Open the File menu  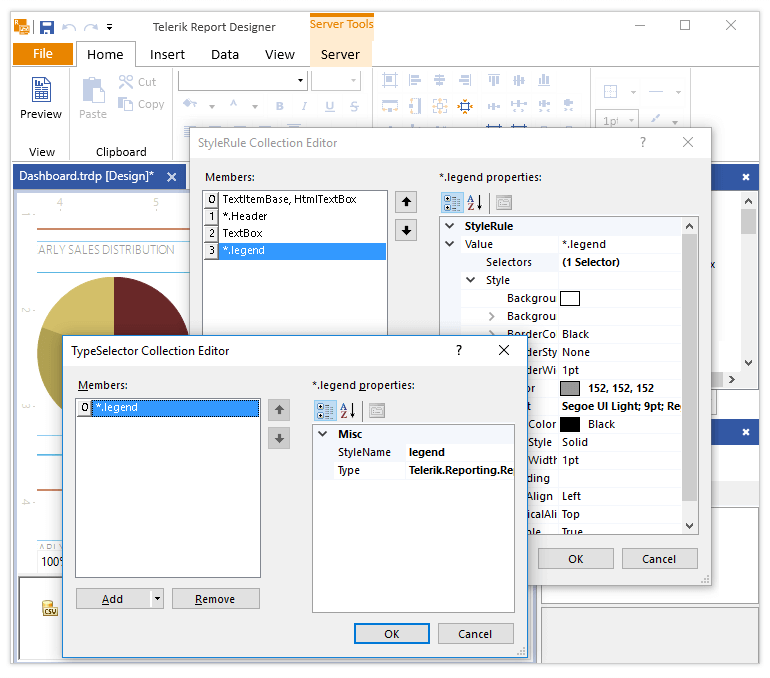point(43,54)
